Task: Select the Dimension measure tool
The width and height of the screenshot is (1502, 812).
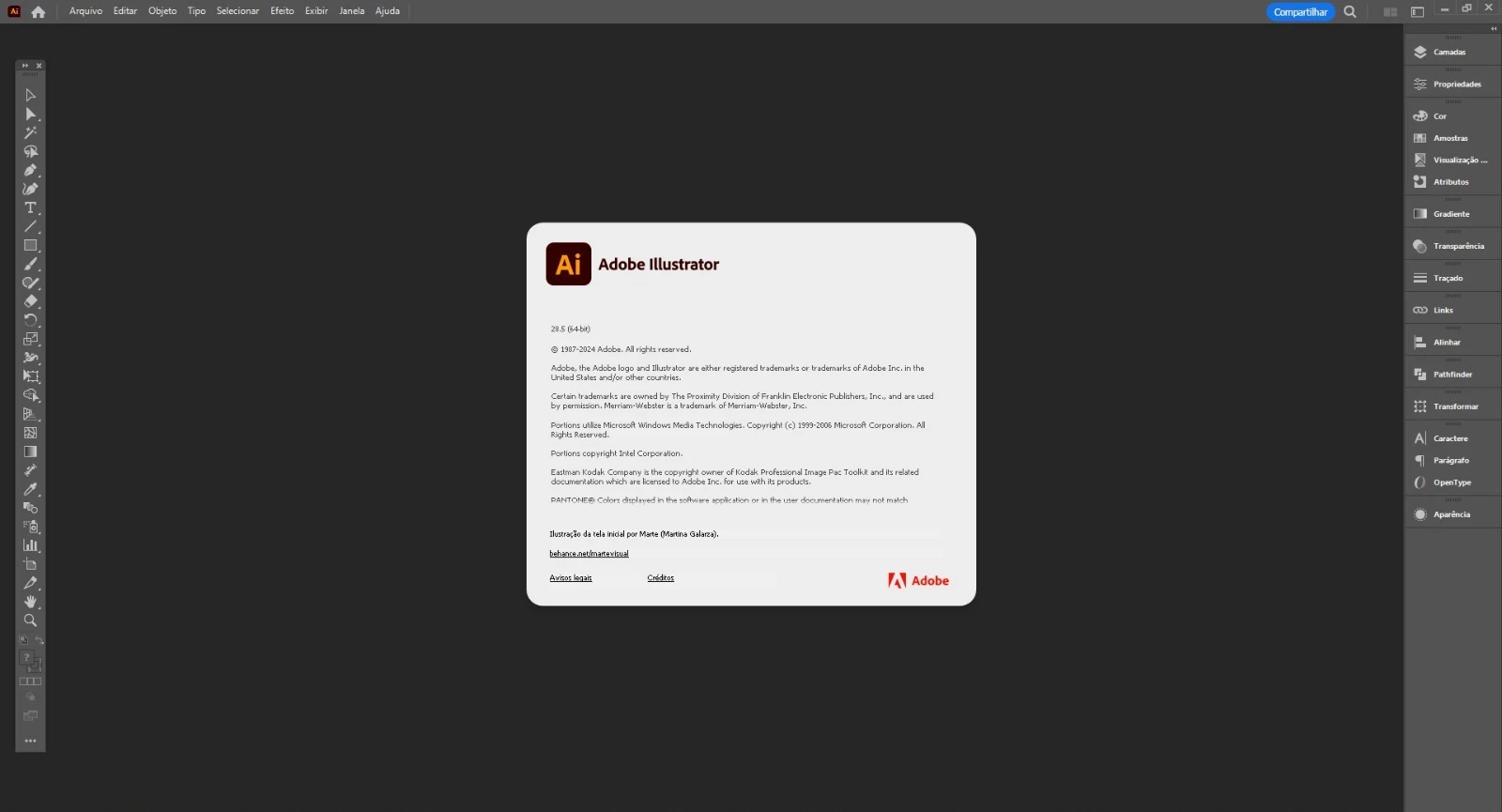Action: 30,470
